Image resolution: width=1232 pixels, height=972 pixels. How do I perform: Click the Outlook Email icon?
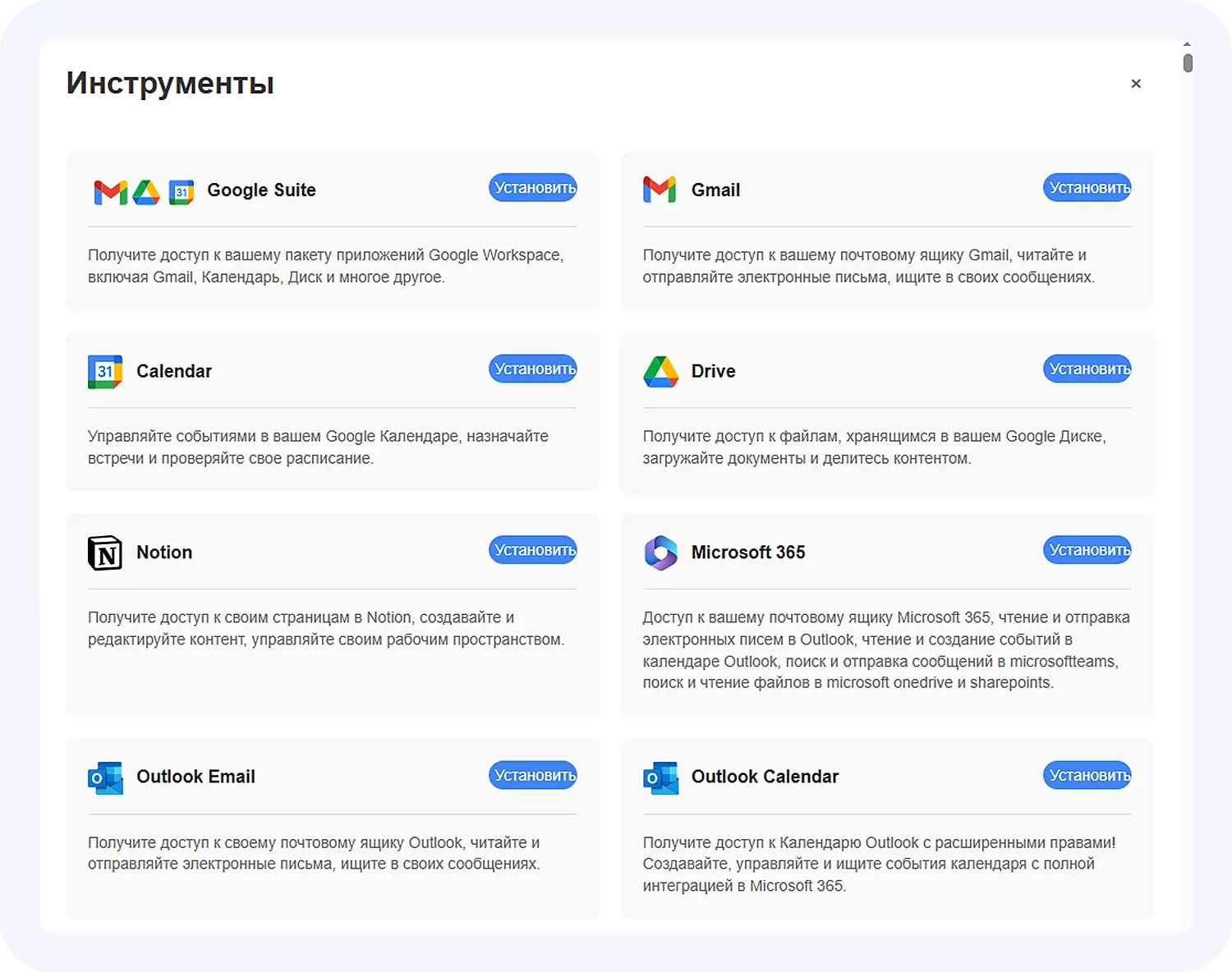point(105,777)
